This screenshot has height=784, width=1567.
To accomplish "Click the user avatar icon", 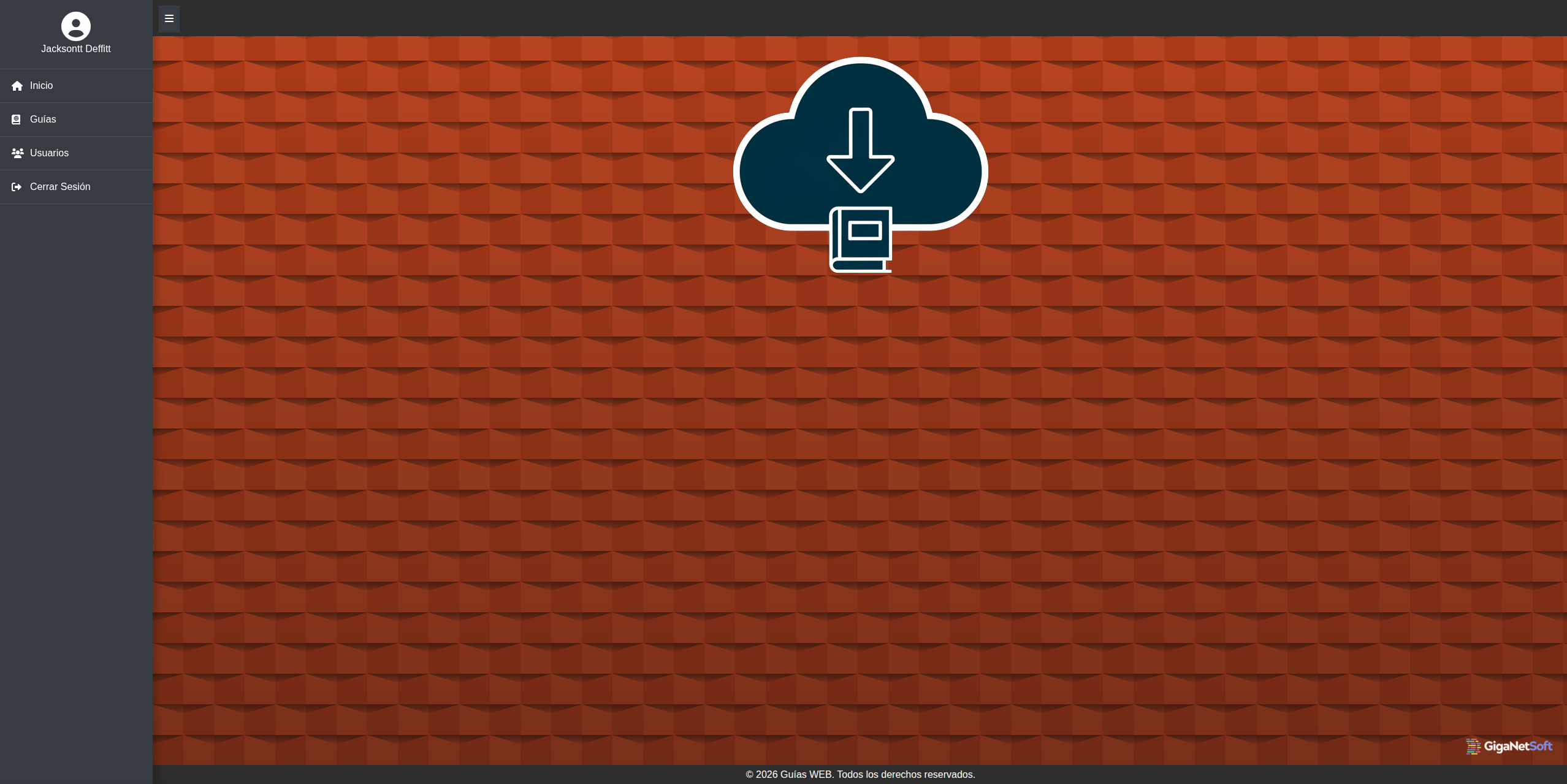I will point(76,26).
